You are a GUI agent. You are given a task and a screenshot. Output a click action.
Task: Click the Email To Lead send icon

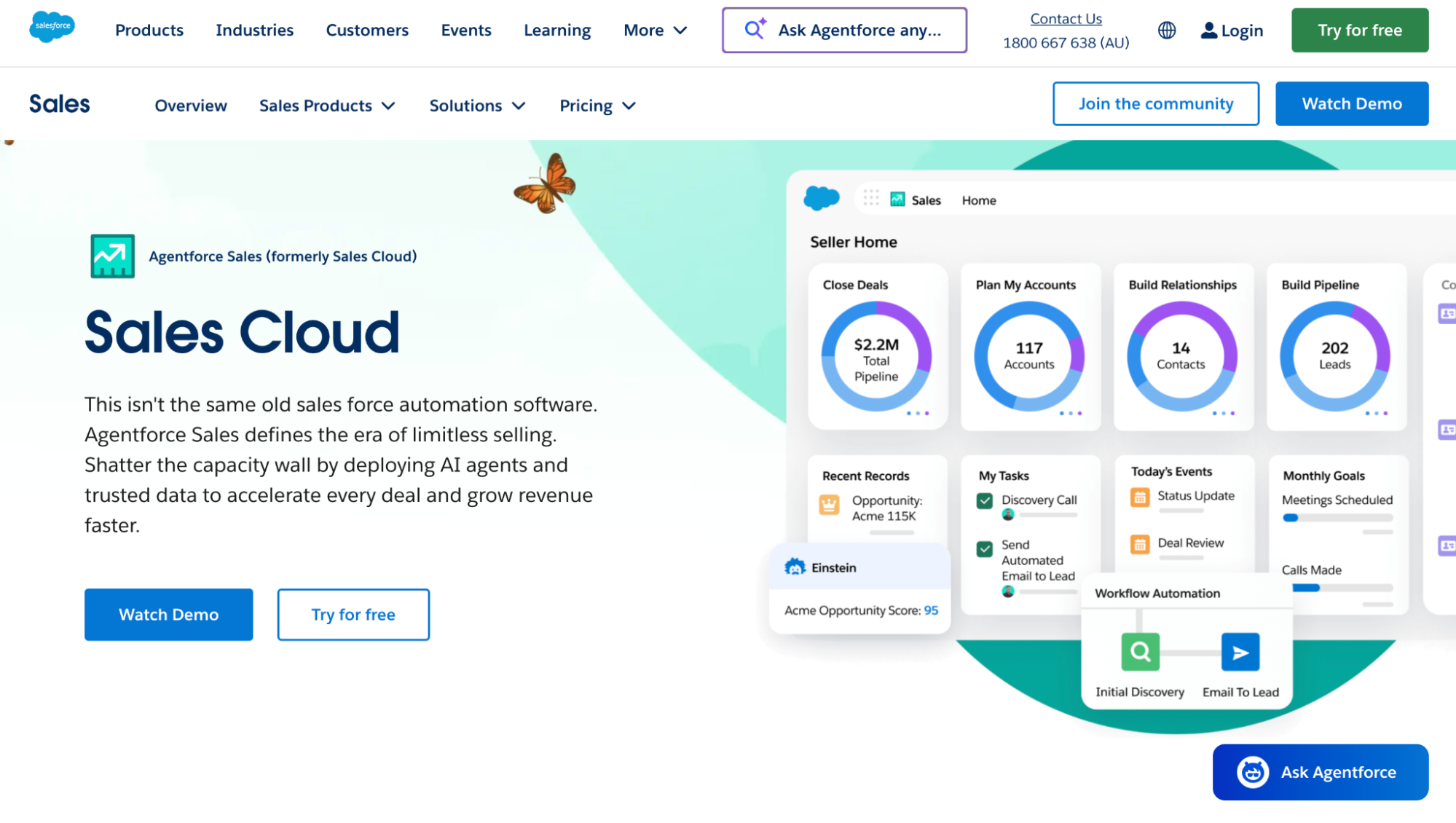click(1240, 652)
